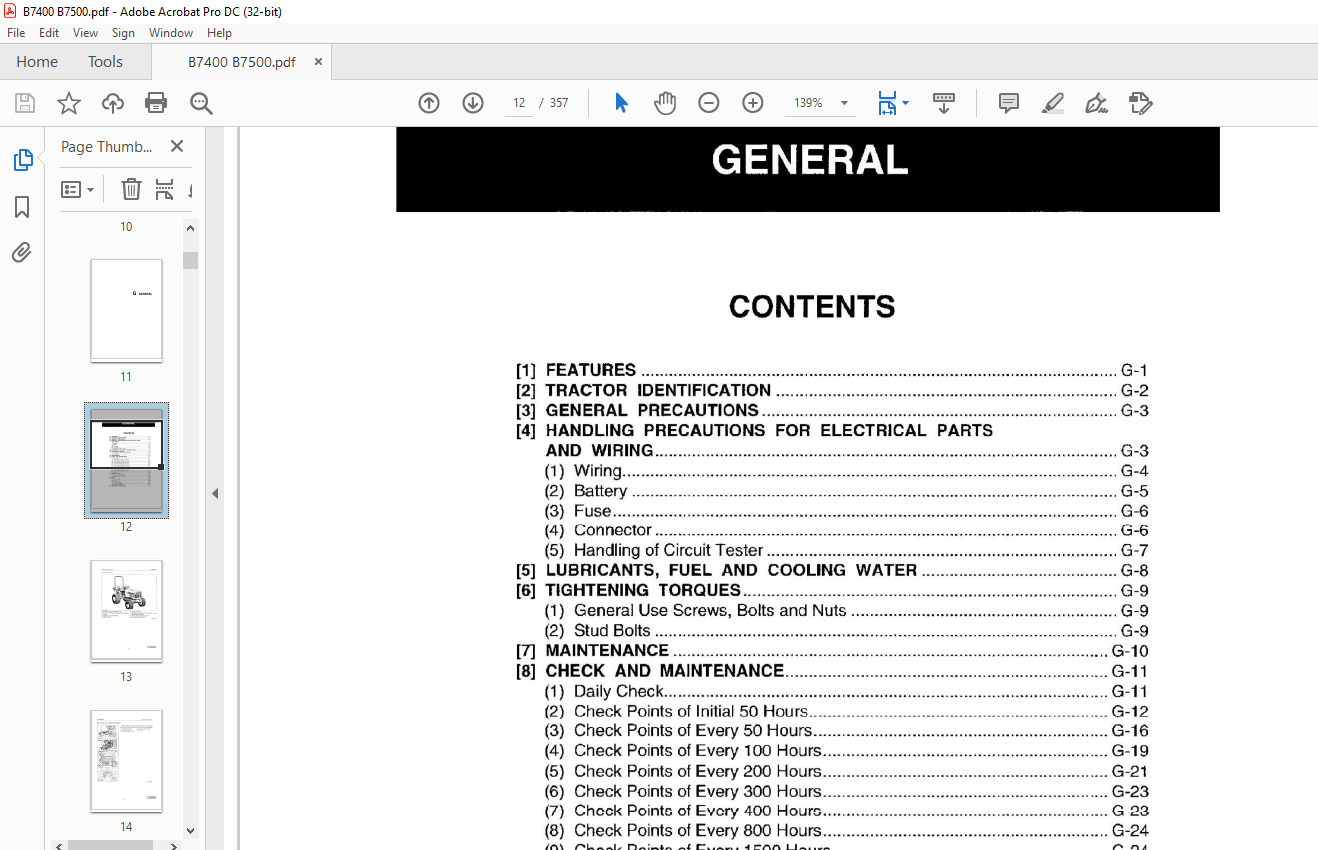Click the insert pages icon in thumbnails
1318x850 pixels.
[165, 189]
